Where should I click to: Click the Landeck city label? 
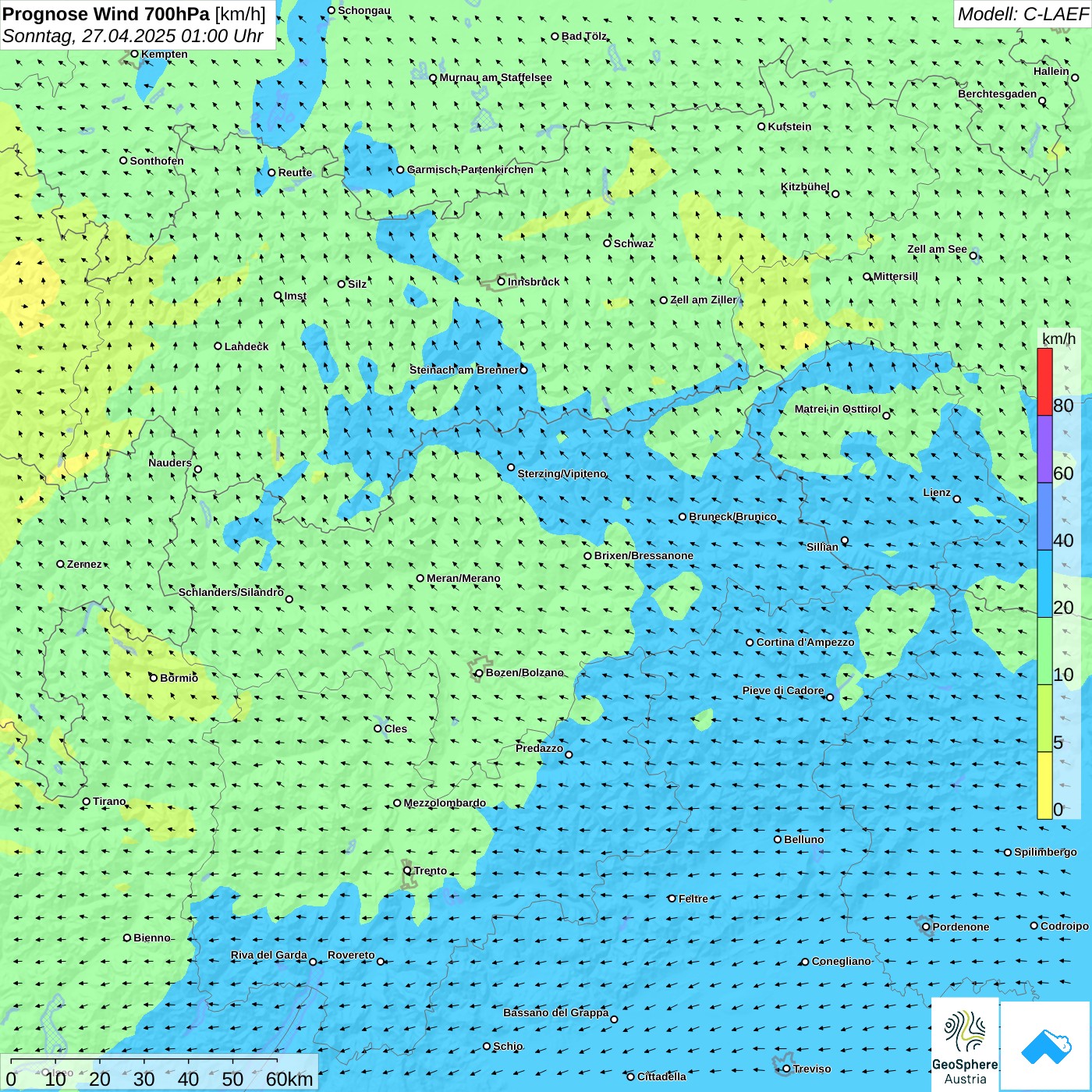click(246, 346)
